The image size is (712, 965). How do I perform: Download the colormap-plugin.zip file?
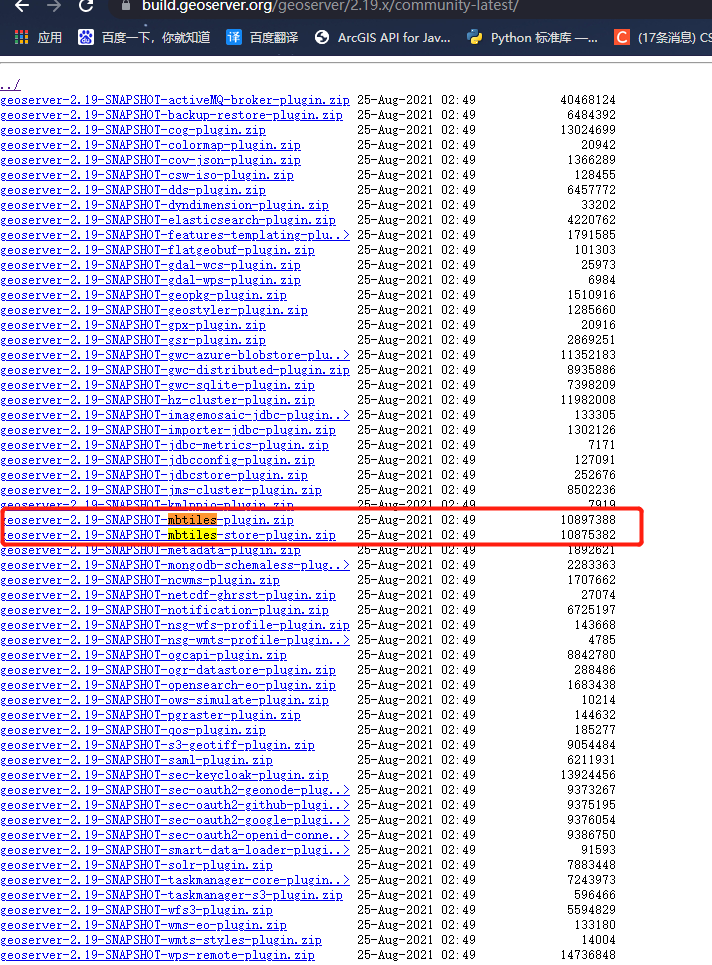tap(150, 145)
